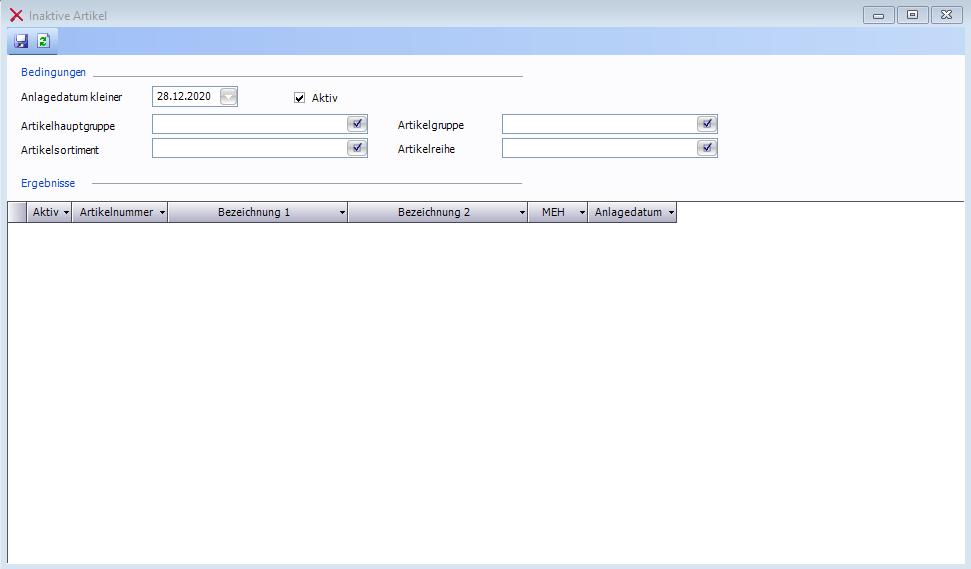The height and width of the screenshot is (569, 971).
Task: Click into the Artikelhauptgruppe text field
Action: (248, 124)
